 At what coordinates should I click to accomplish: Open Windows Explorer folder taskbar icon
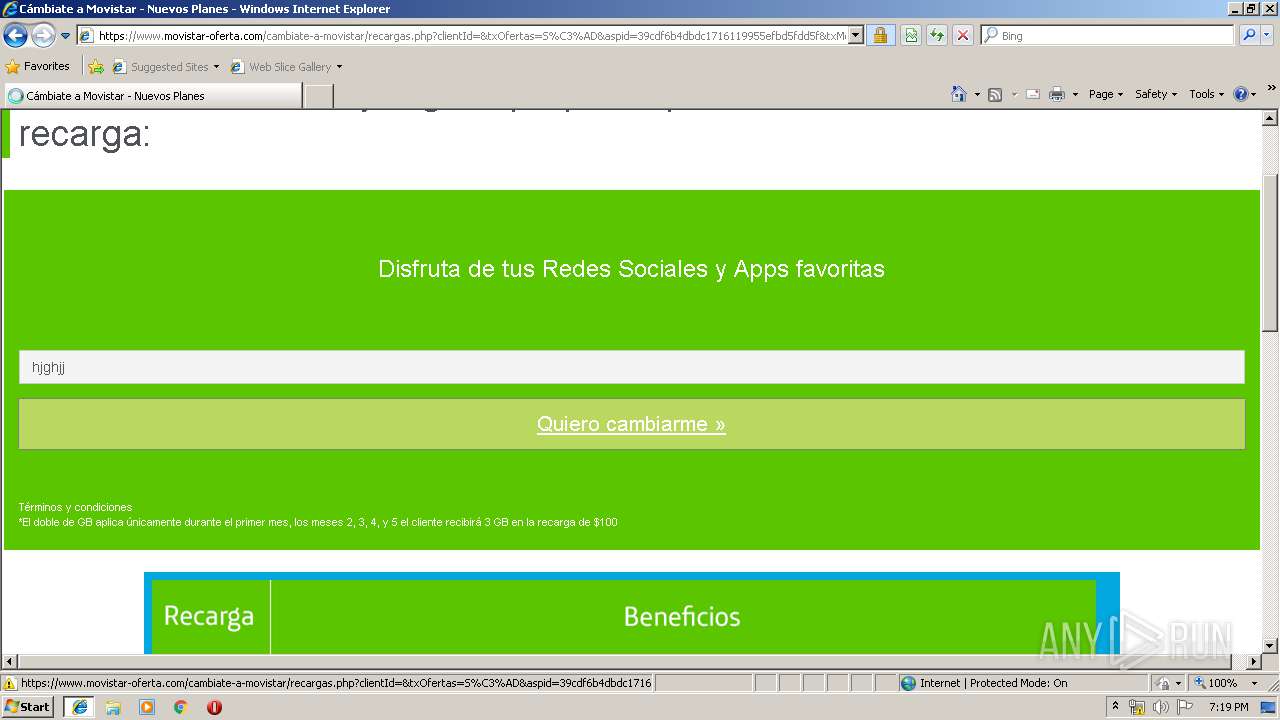click(113, 707)
